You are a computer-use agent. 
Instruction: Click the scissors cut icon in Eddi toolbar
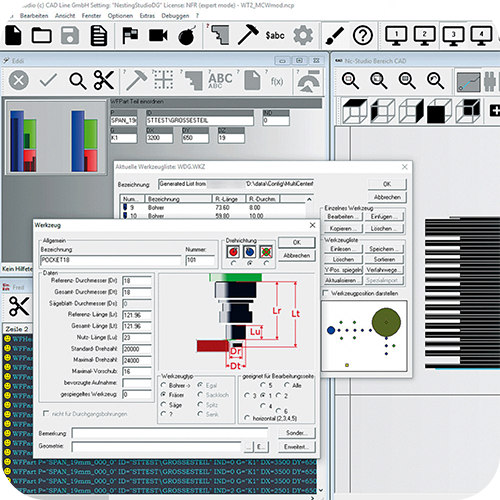[104, 80]
